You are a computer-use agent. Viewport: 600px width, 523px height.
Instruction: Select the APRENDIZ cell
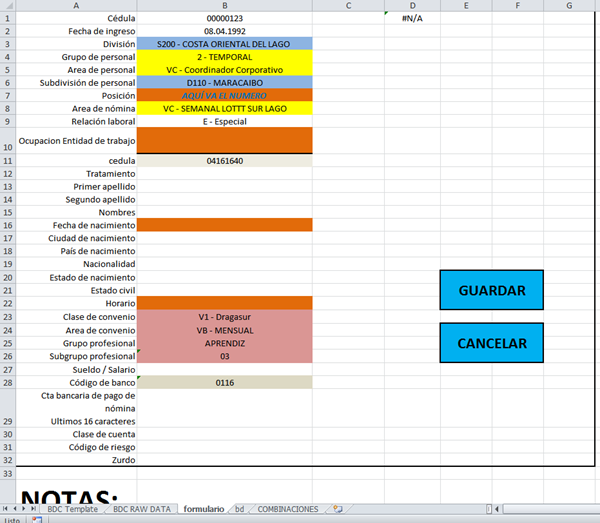pos(225,343)
